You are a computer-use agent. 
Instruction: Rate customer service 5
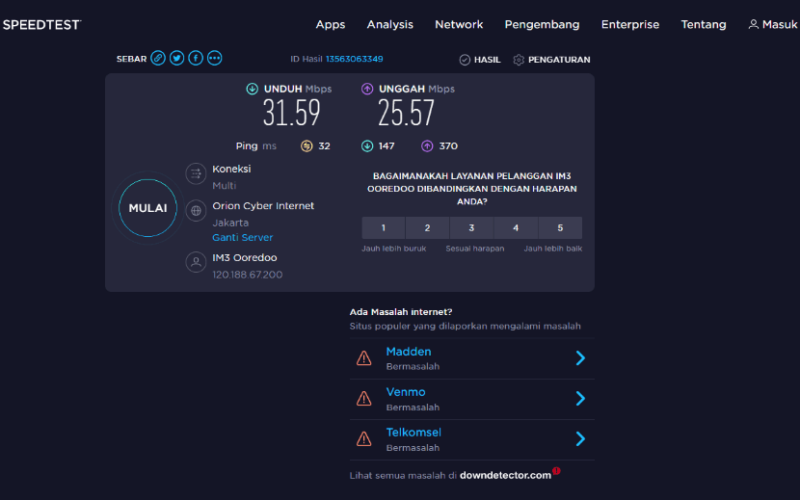(560, 228)
